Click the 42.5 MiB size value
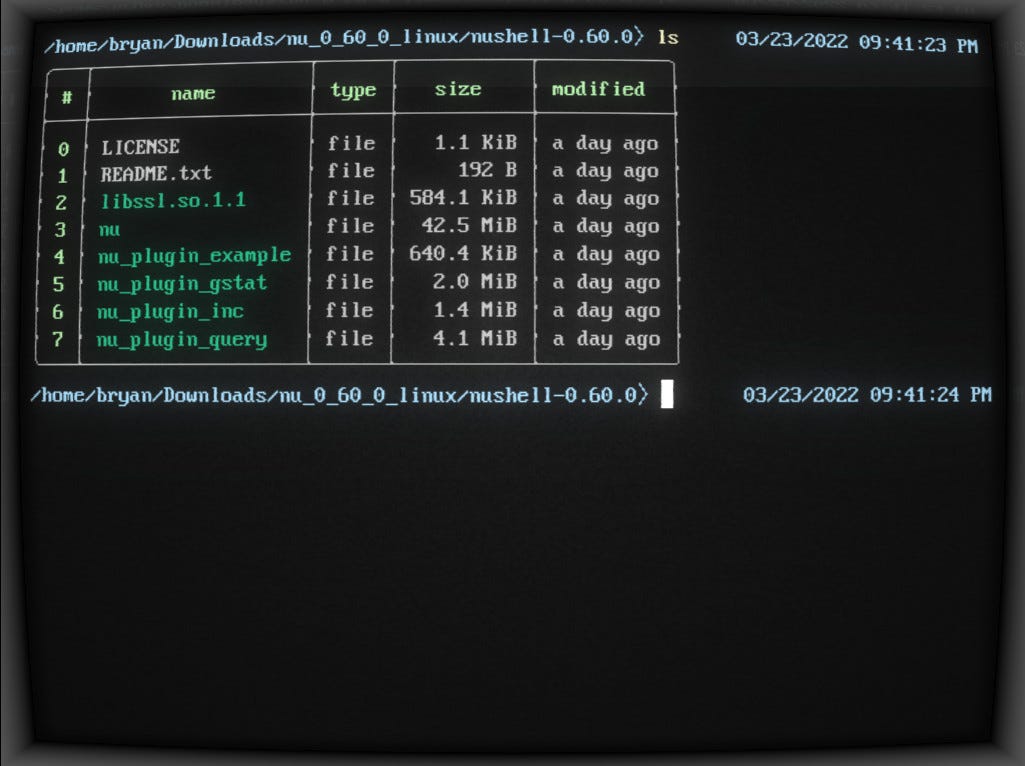The width and height of the screenshot is (1025, 766). click(469, 225)
